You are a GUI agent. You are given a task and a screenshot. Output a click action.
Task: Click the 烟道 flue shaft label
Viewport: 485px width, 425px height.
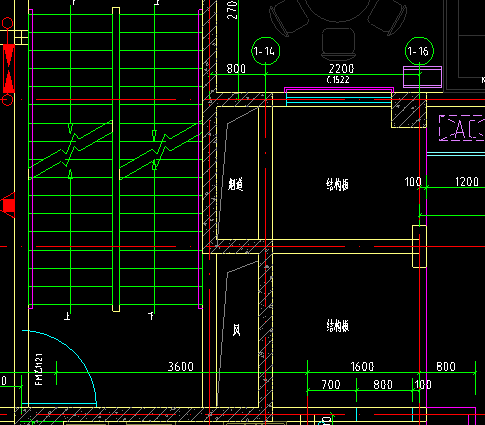[x=236, y=184]
